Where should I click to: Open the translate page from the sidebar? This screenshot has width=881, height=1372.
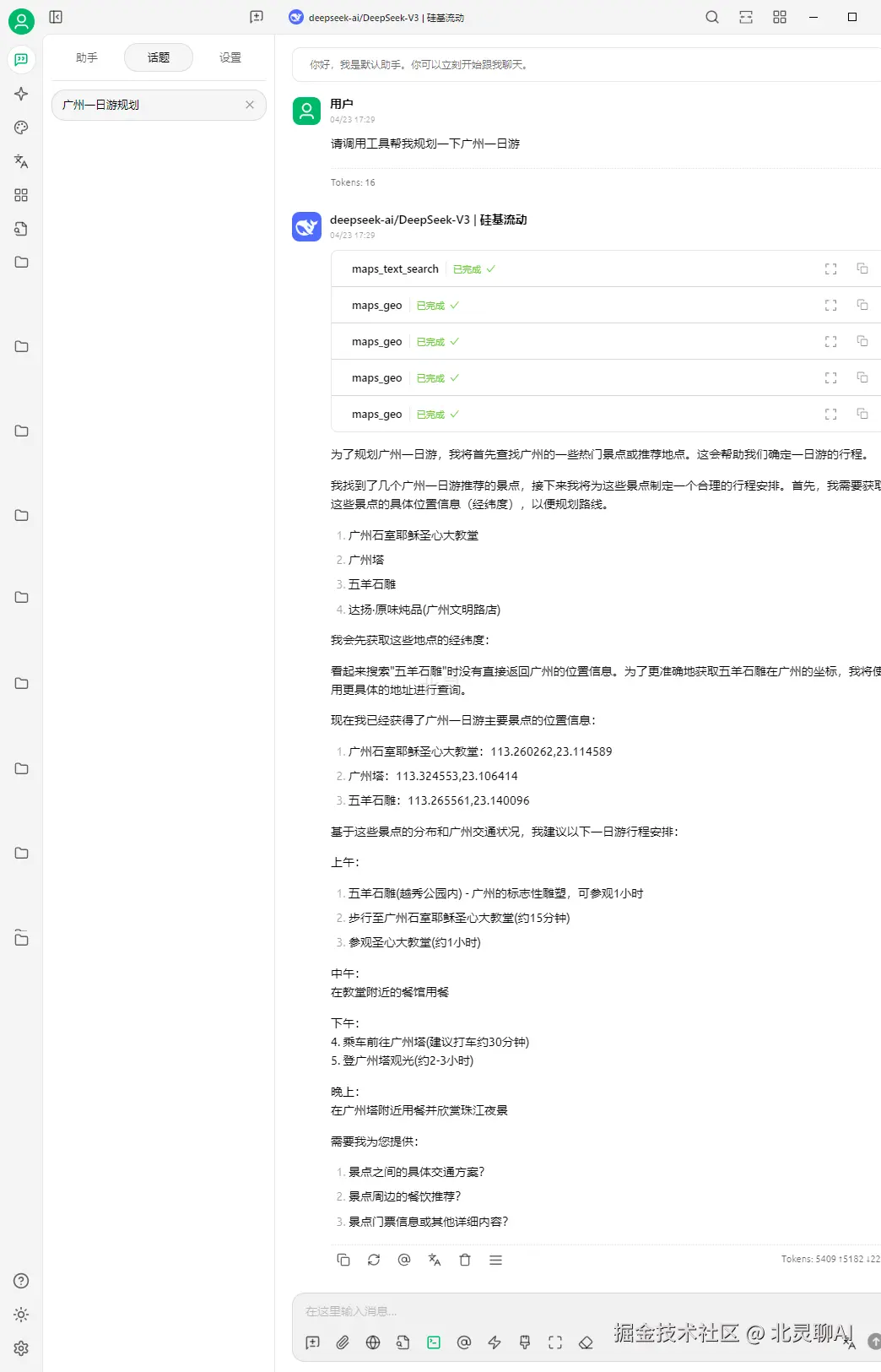[21, 161]
